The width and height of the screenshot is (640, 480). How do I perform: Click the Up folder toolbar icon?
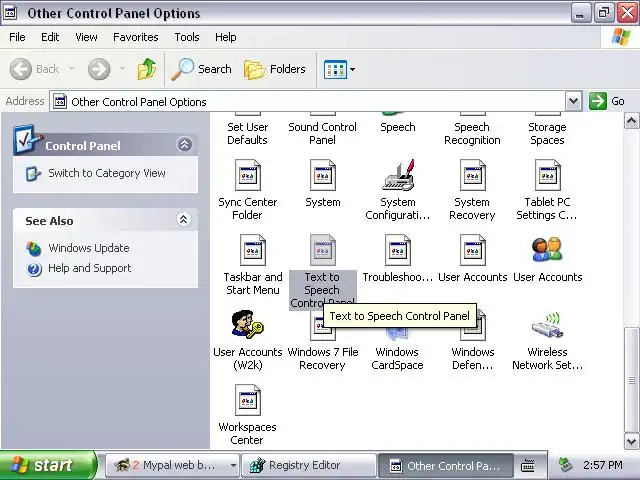tap(147, 69)
